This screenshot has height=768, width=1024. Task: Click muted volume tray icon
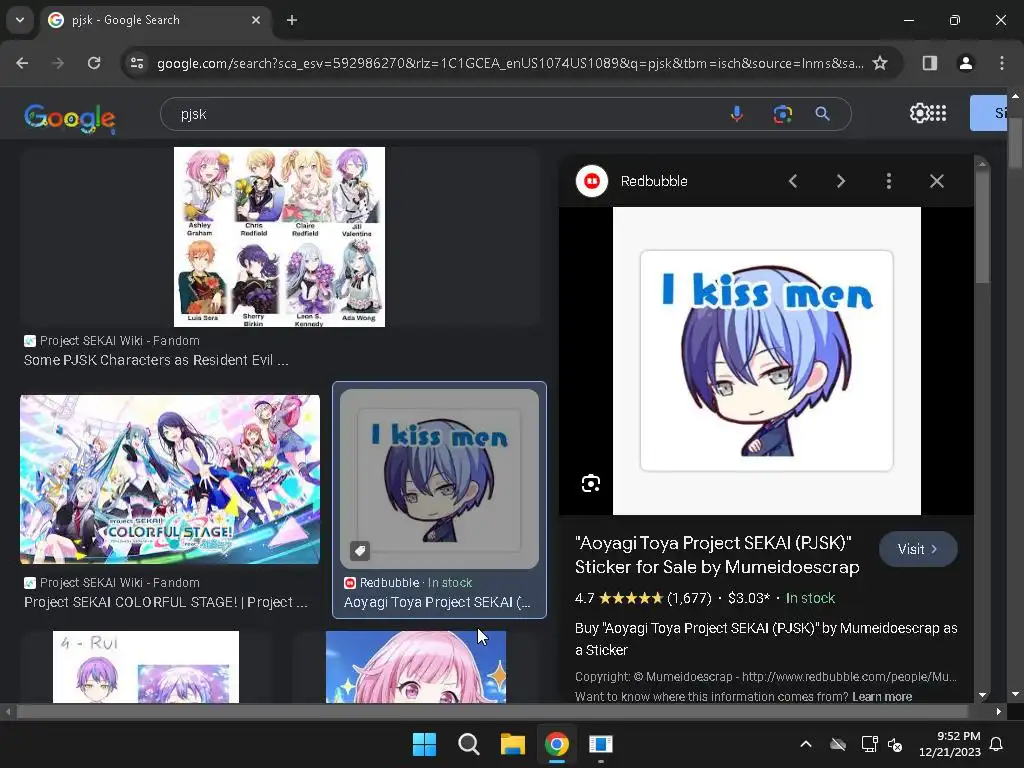pos(895,744)
